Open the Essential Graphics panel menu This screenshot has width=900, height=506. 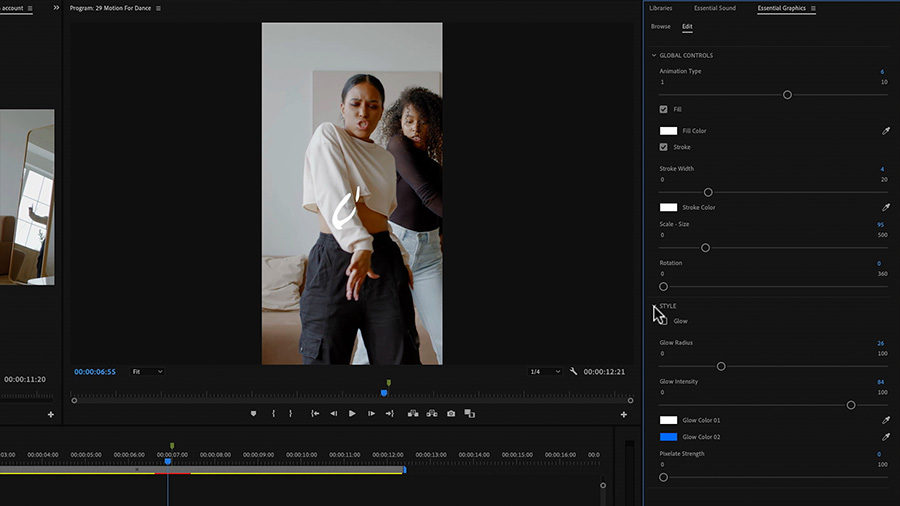click(813, 8)
